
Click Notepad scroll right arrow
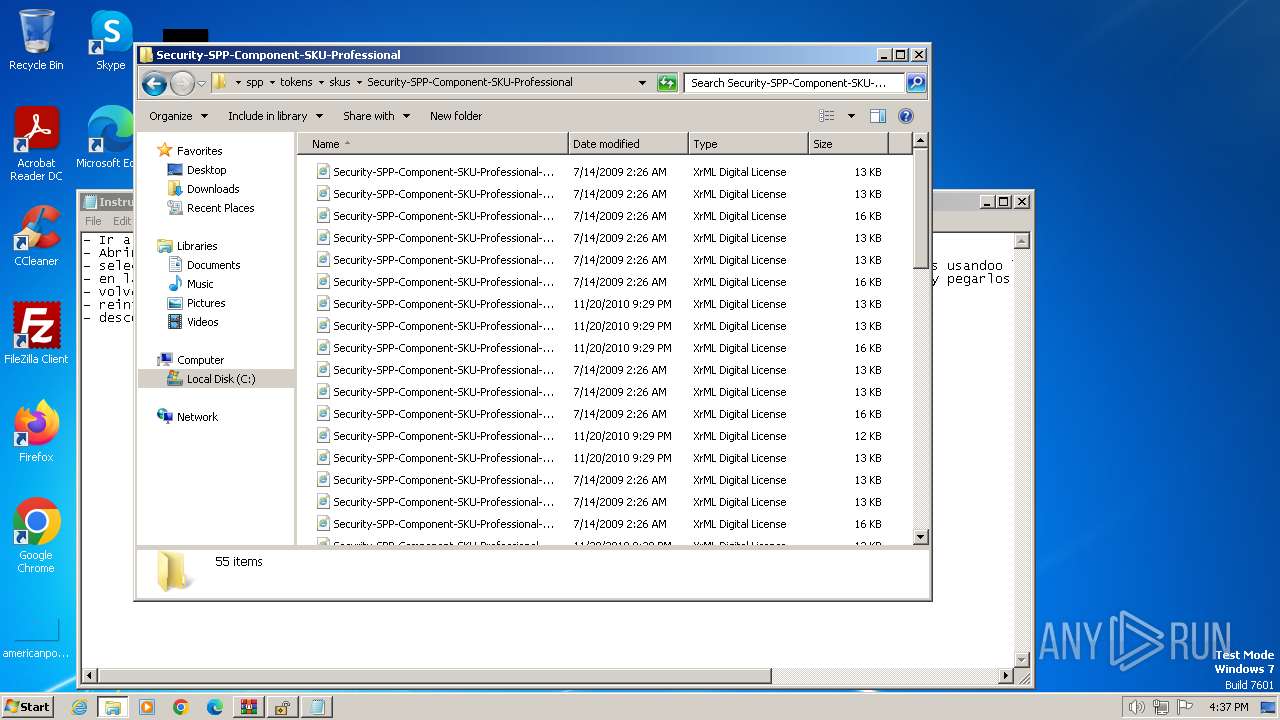point(1007,676)
